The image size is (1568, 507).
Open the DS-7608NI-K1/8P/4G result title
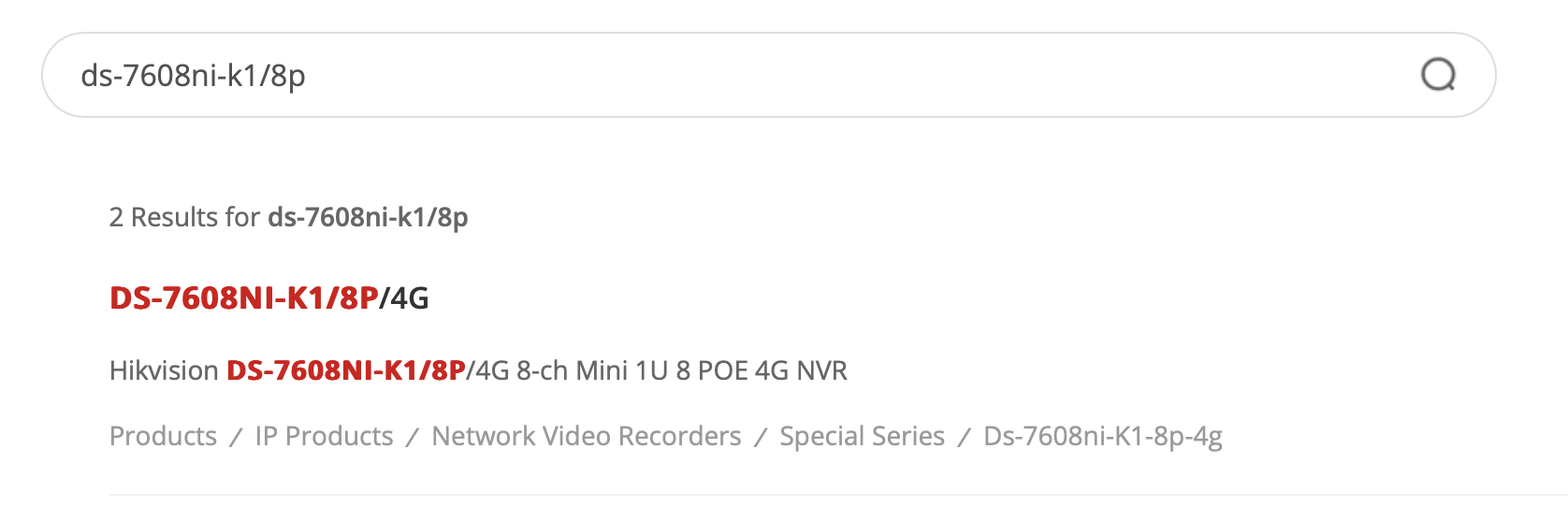[269, 298]
